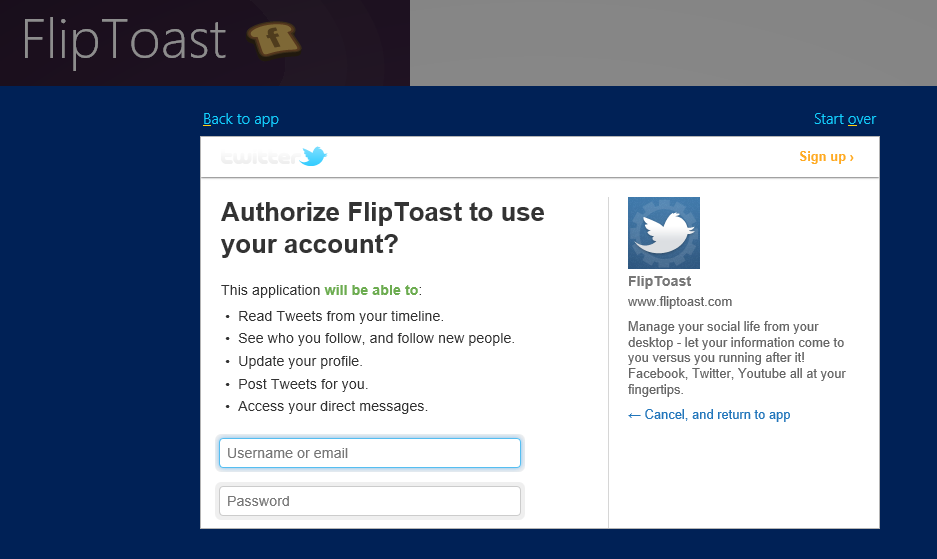Click the faded Twitter wordmark in the header

point(258,158)
